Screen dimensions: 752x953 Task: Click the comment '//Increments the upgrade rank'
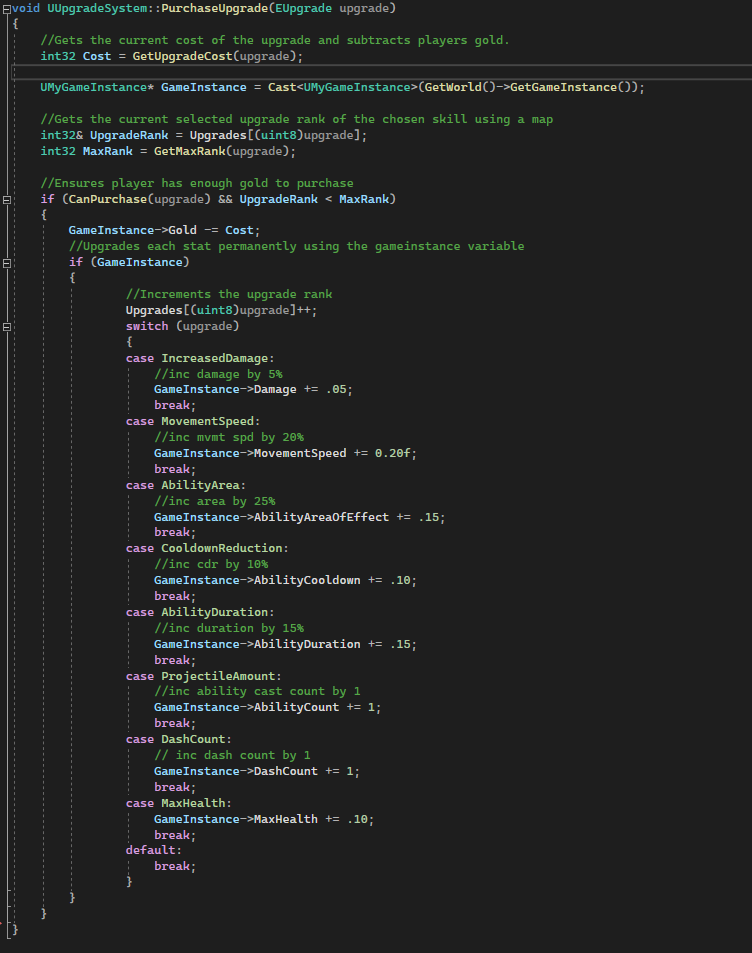229,294
